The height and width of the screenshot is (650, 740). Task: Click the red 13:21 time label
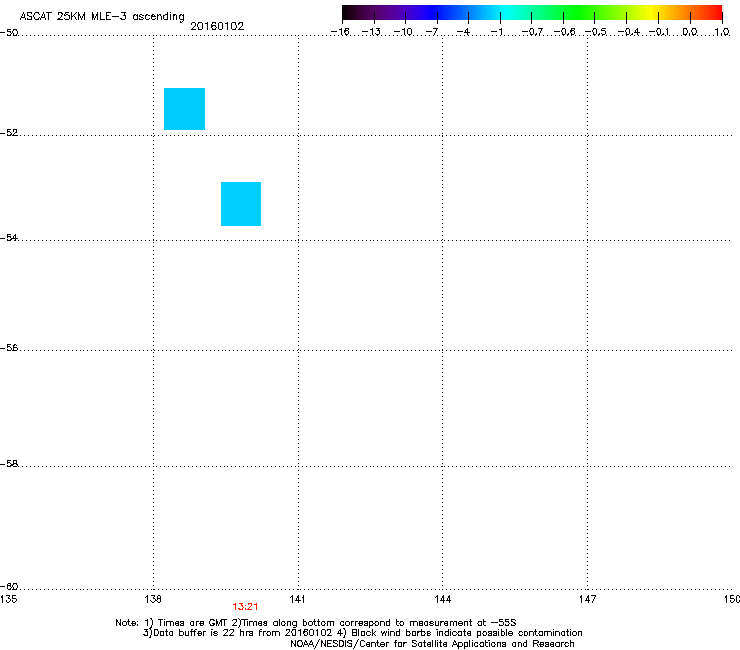click(245, 607)
